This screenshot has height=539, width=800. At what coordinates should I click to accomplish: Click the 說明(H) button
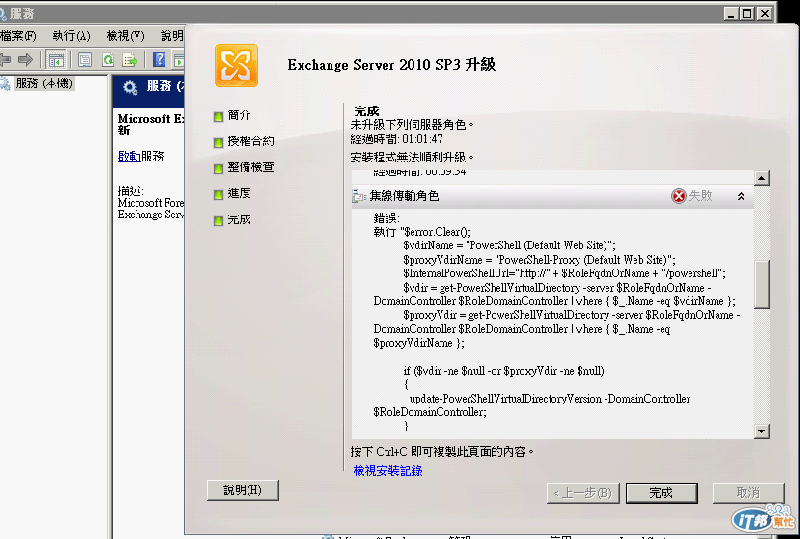[x=243, y=490]
